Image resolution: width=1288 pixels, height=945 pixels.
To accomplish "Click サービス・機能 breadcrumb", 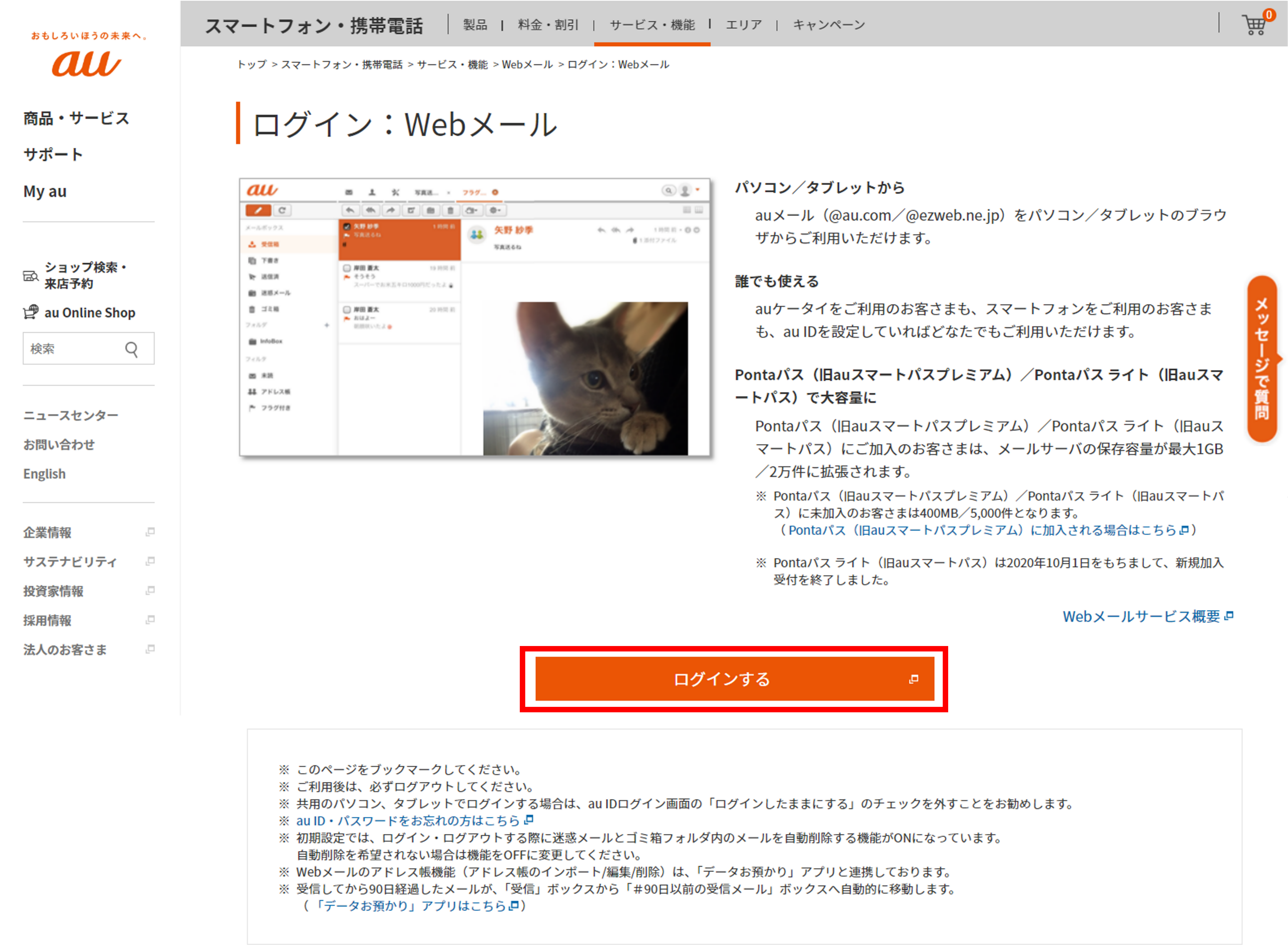I will [x=452, y=65].
